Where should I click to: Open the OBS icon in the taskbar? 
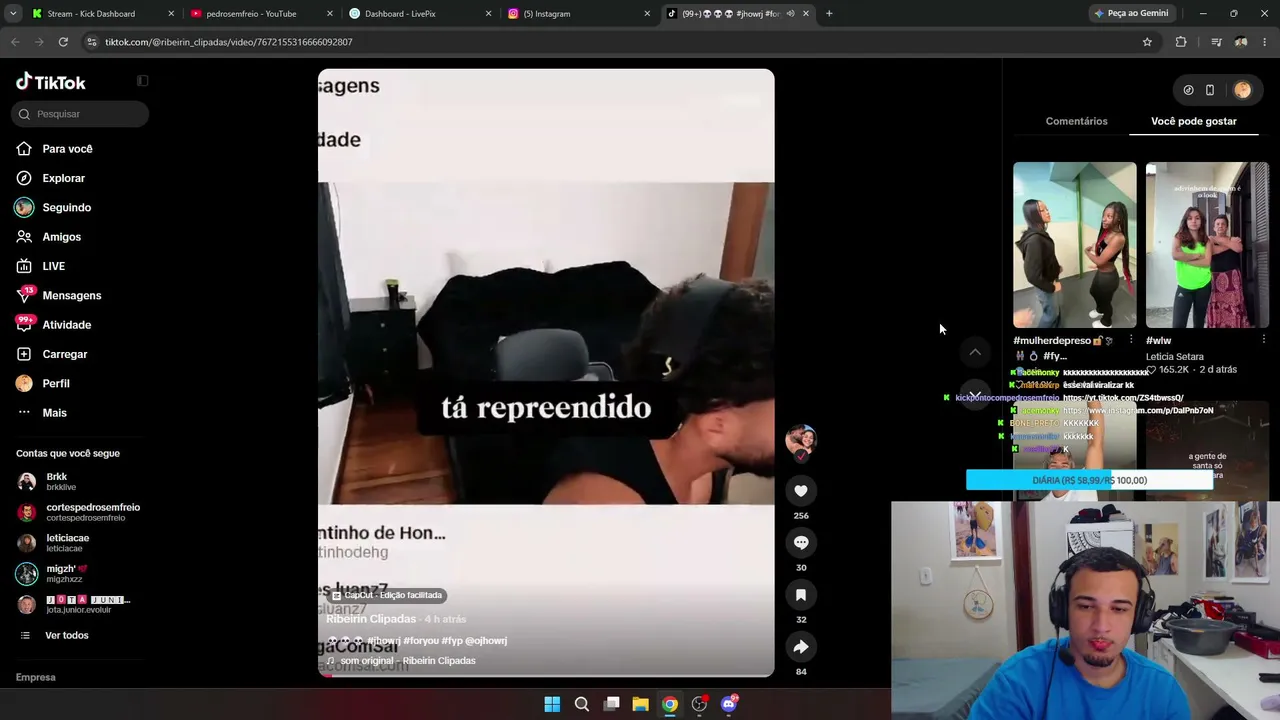coord(699,704)
